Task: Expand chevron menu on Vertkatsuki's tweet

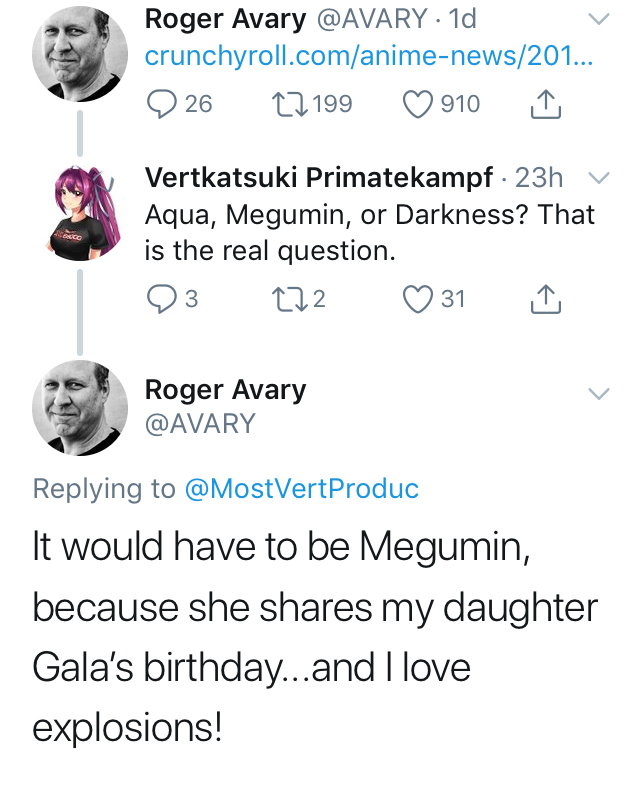Action: click(598, 178)
